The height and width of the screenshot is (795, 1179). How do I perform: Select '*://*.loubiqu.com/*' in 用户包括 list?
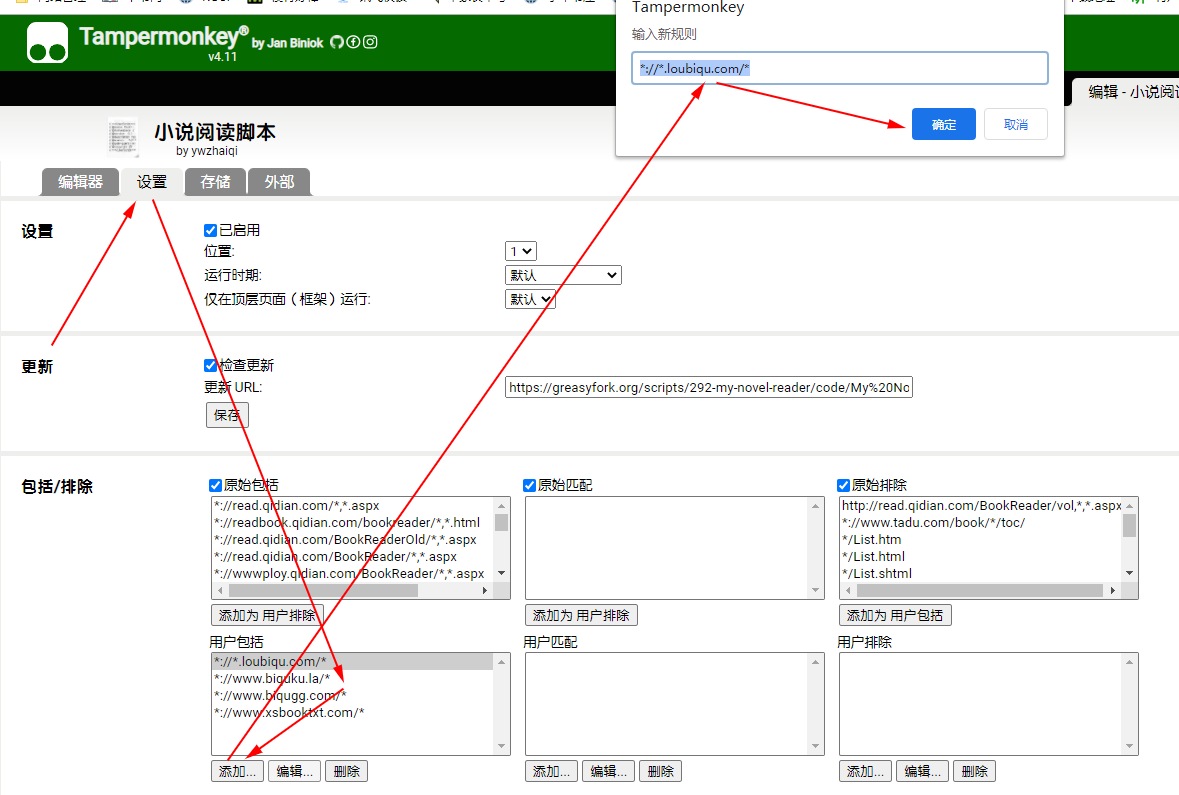352,662
